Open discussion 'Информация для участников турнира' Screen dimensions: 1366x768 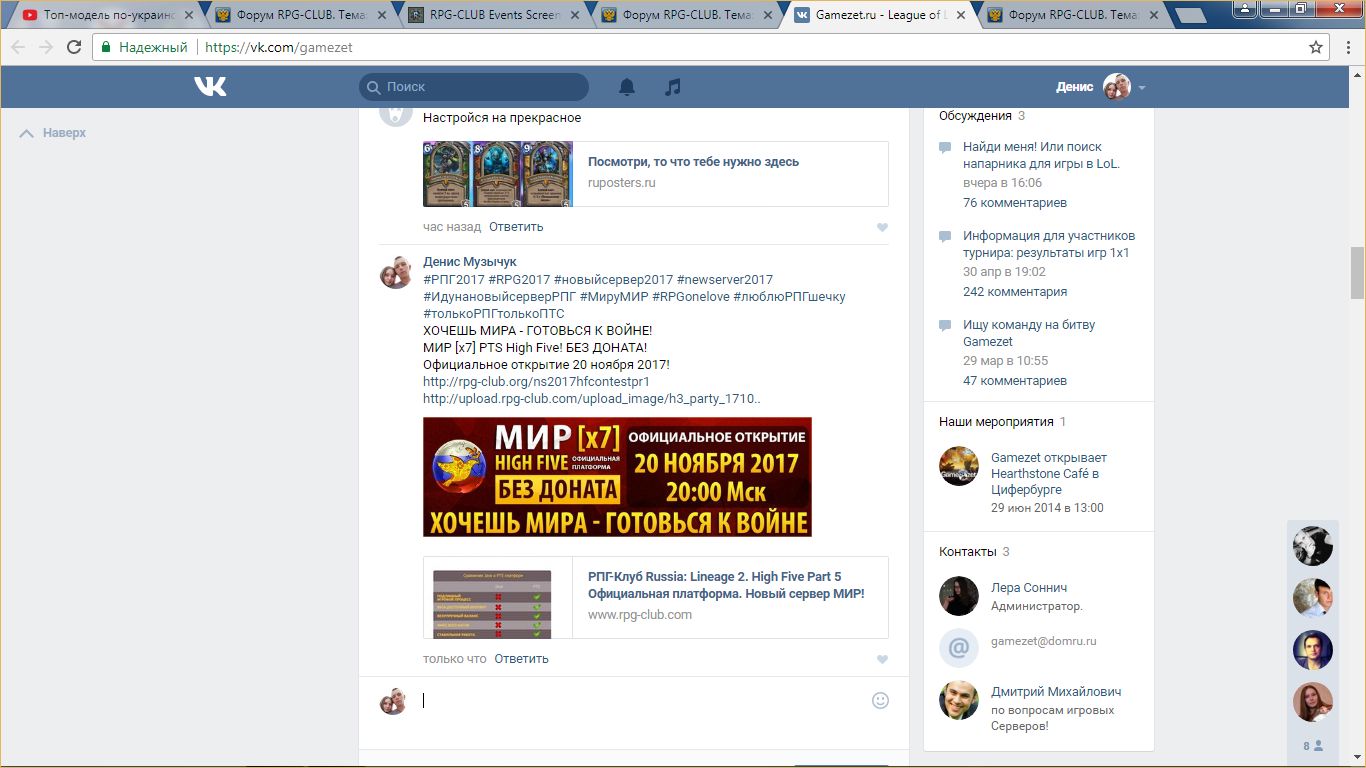click(x=1049, y=244)
